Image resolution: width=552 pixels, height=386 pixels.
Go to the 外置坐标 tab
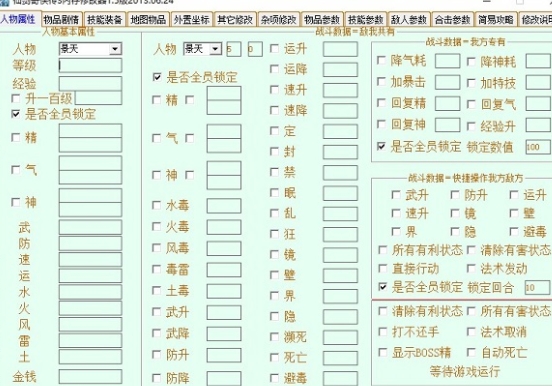point(192,19)
